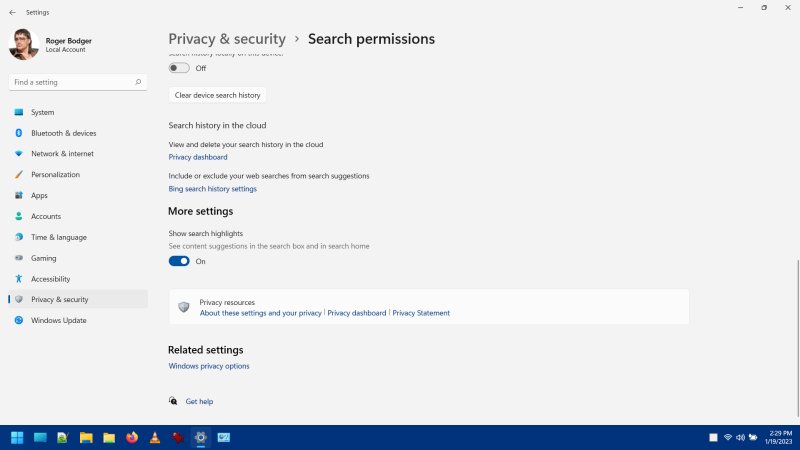Open Windows privacy options link
This screenshot has width=800, height=450.
[209, 366]
